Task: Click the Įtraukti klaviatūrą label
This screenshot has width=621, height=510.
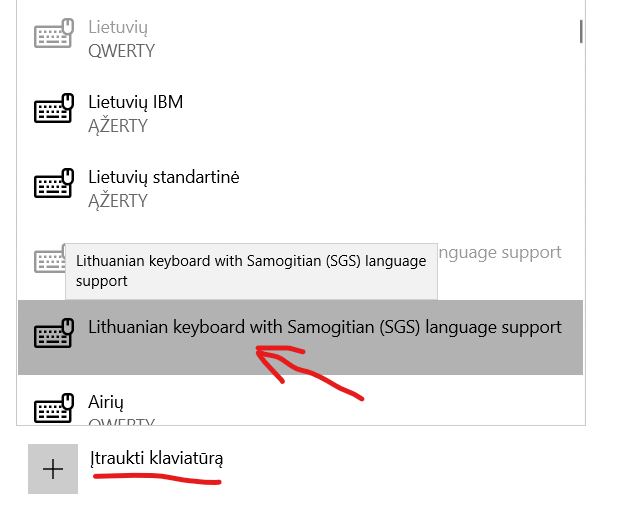Action: [x=155, y=459]
